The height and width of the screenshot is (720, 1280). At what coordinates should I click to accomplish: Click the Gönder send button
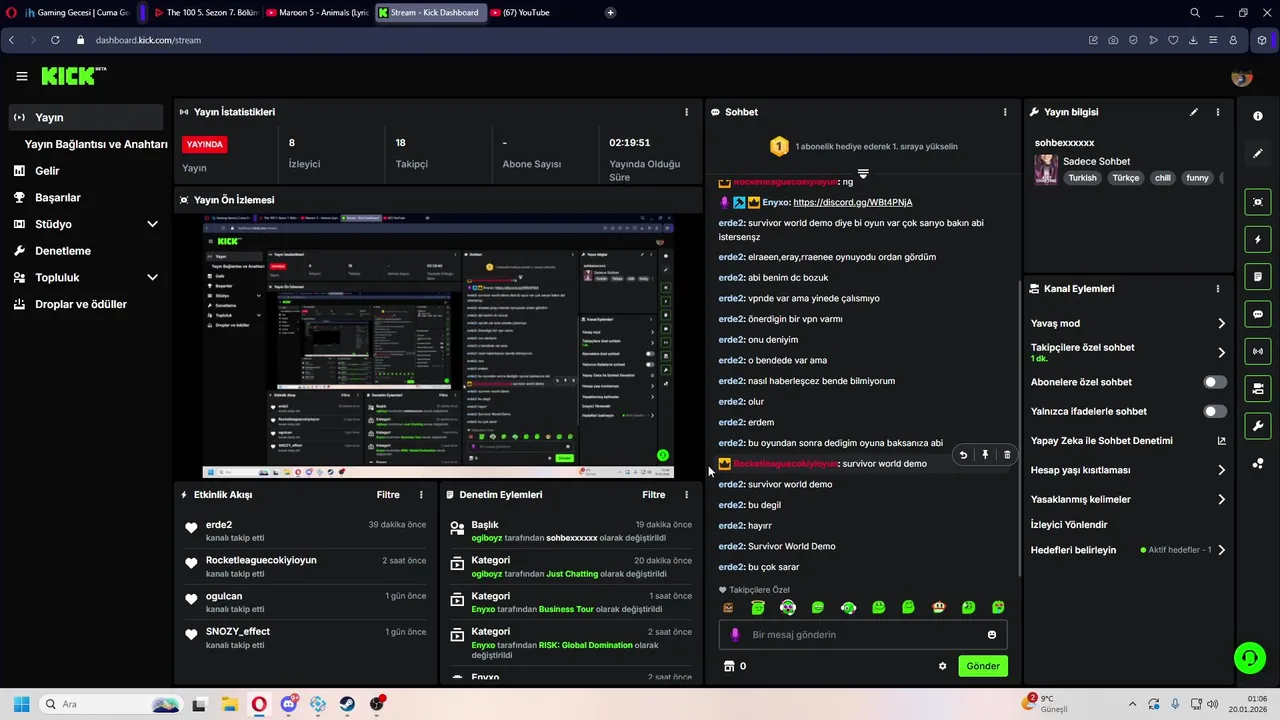983,666
